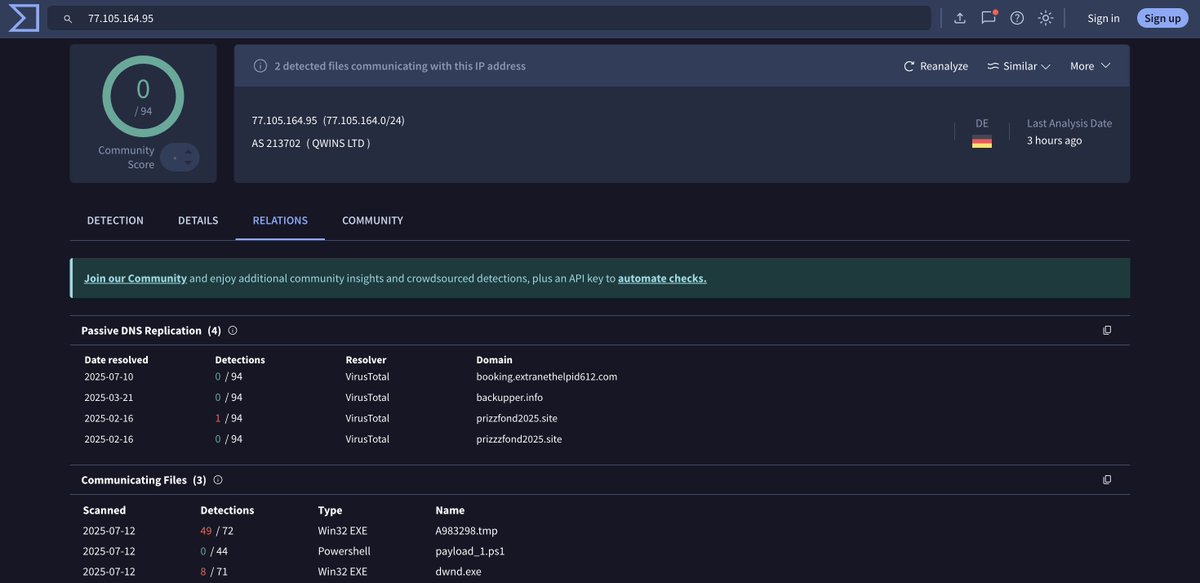Screen dimensions: 1200x583
Task: Click the 0 / 94 detection score ring
Action: coord(143,96)
